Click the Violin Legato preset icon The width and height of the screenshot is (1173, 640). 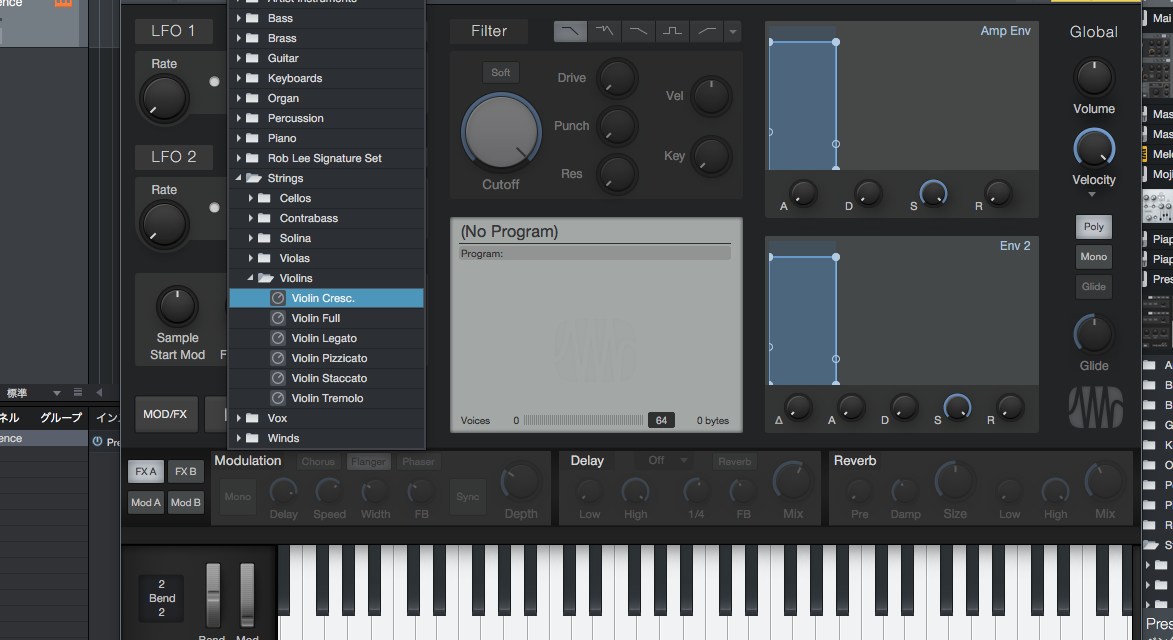(278, 338)
